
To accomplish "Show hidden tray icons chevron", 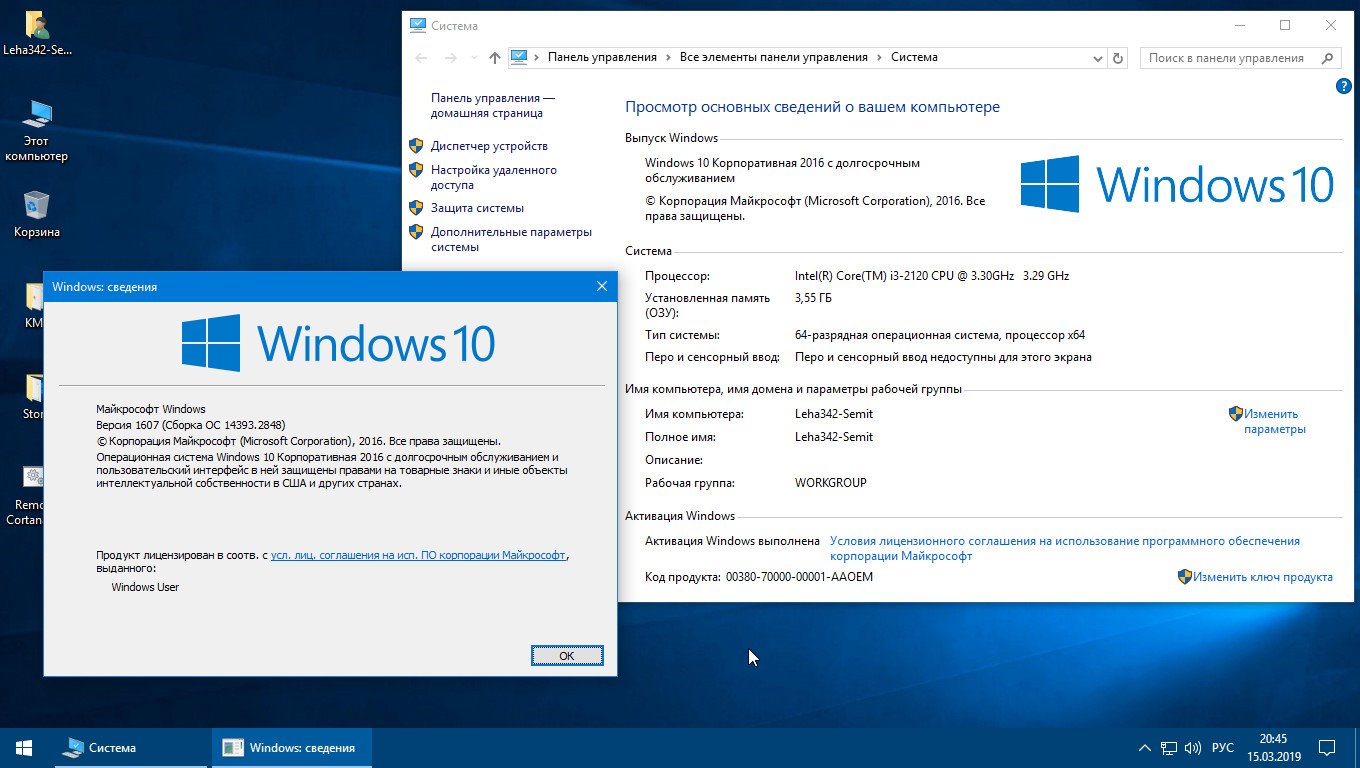I will pyautogui.click(x=1145, y=748).
